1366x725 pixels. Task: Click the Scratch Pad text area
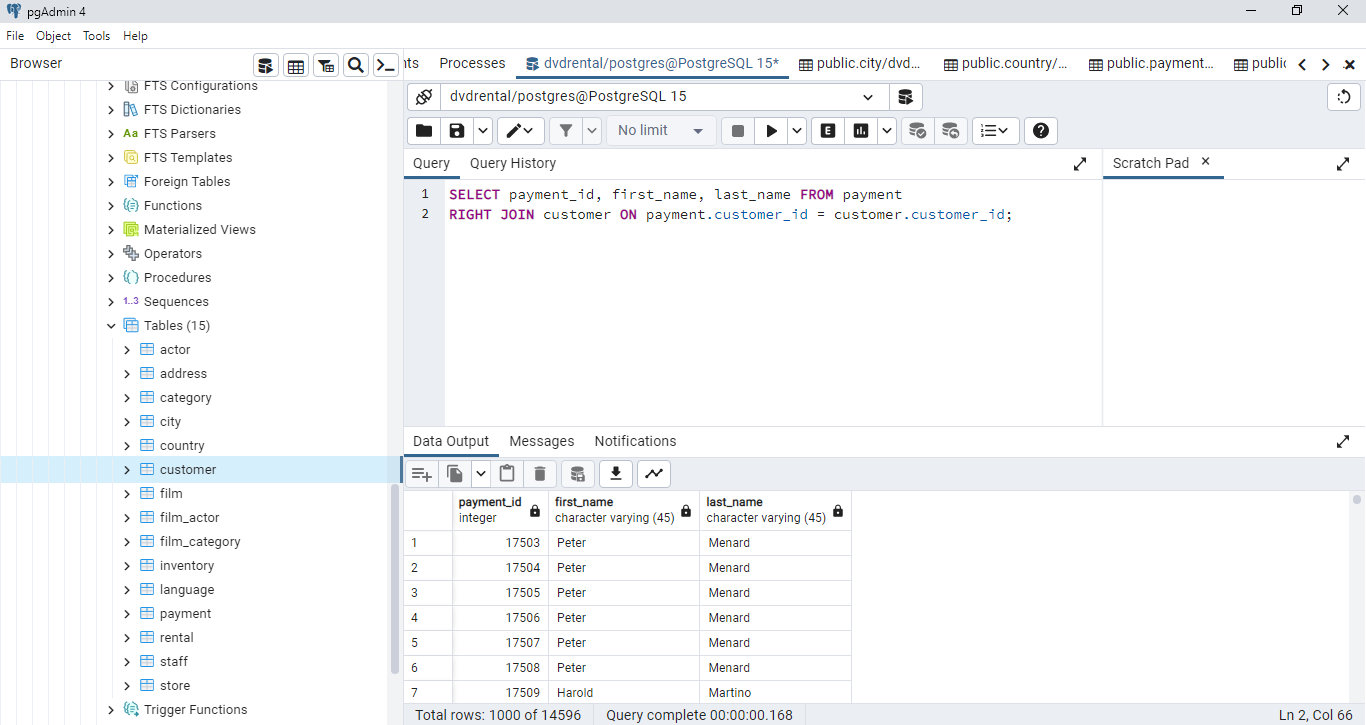pyautogui.click(x=1234, y=303)
